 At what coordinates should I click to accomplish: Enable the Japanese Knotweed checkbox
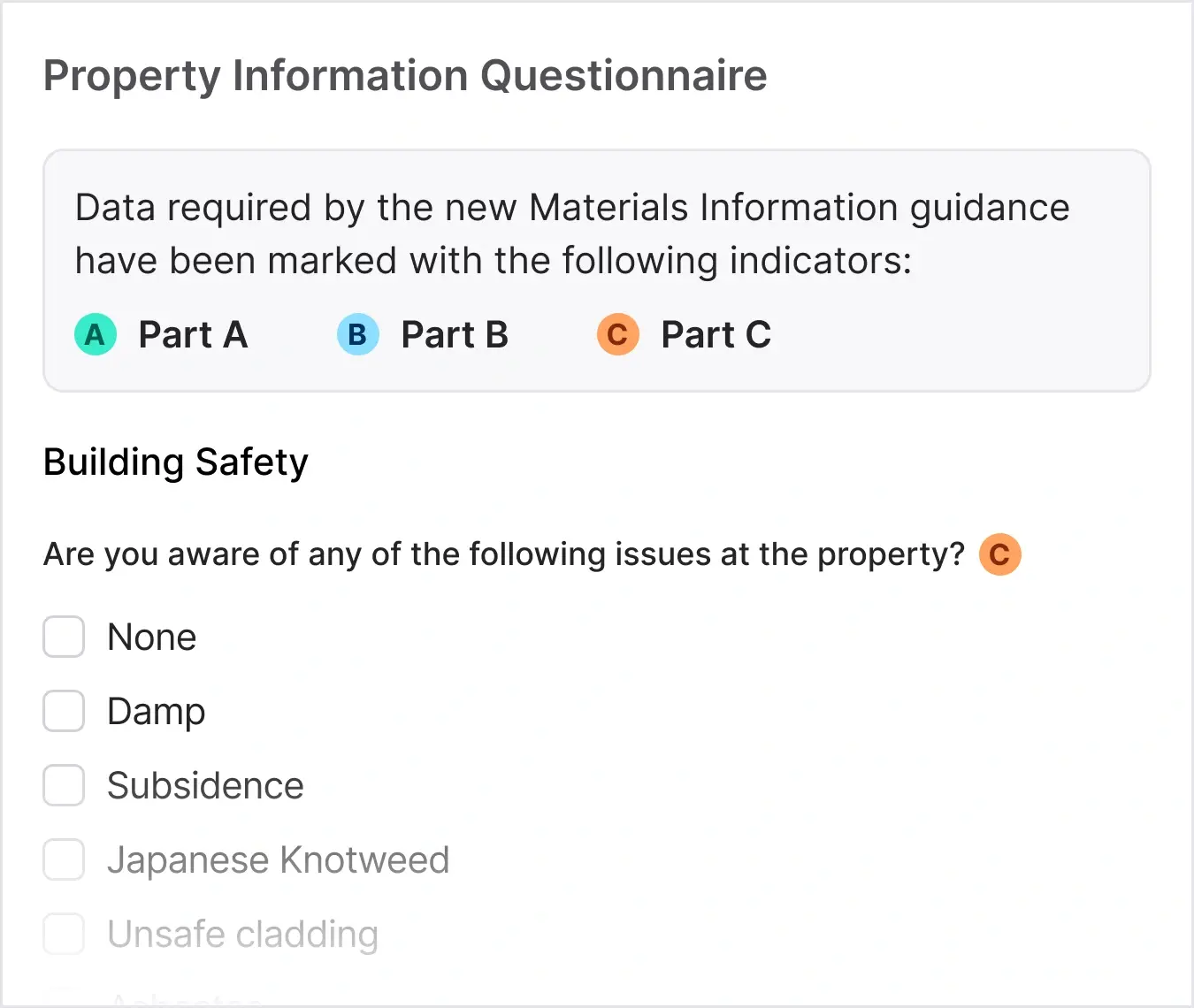point(63,859)
